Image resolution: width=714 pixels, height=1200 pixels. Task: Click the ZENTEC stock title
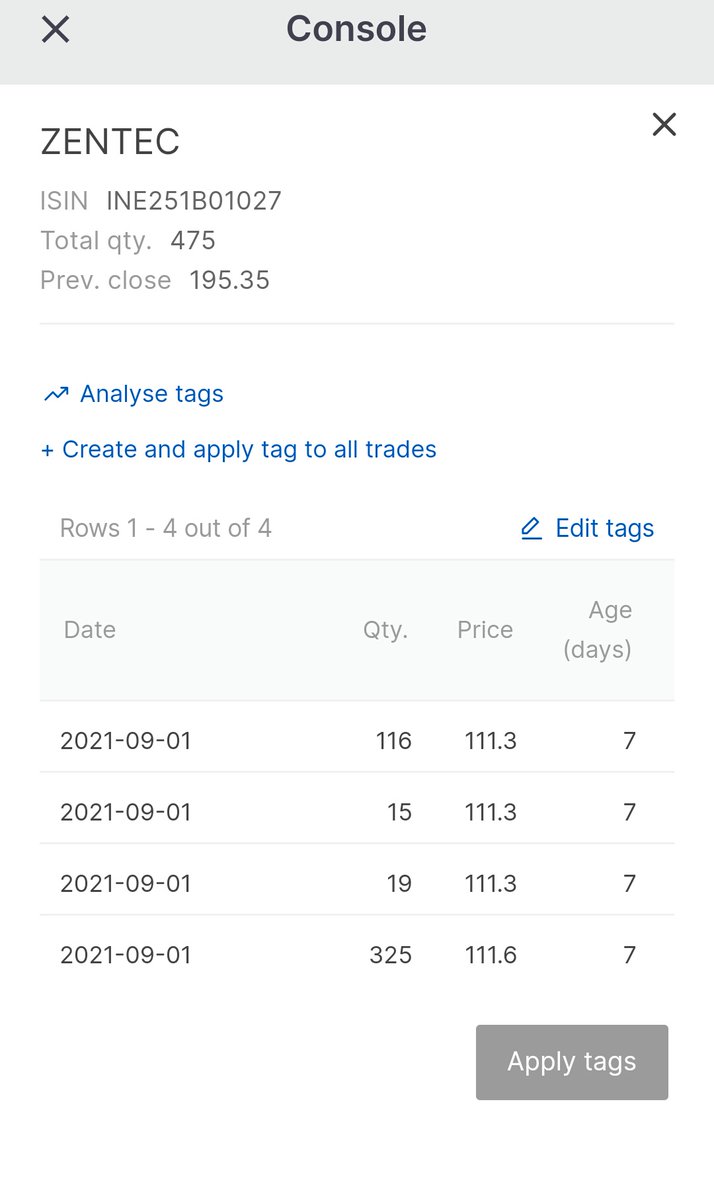pos(110,142)
